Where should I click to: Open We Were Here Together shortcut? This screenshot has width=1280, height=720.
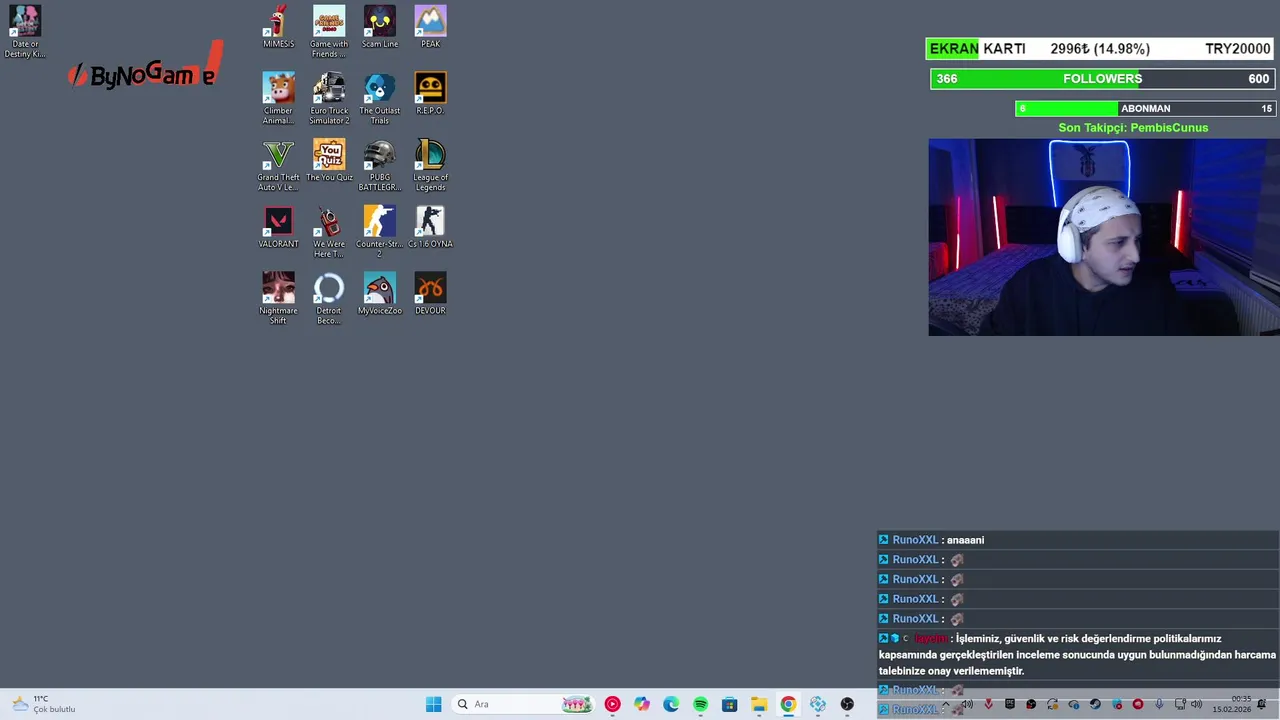(x=329, y=232)
